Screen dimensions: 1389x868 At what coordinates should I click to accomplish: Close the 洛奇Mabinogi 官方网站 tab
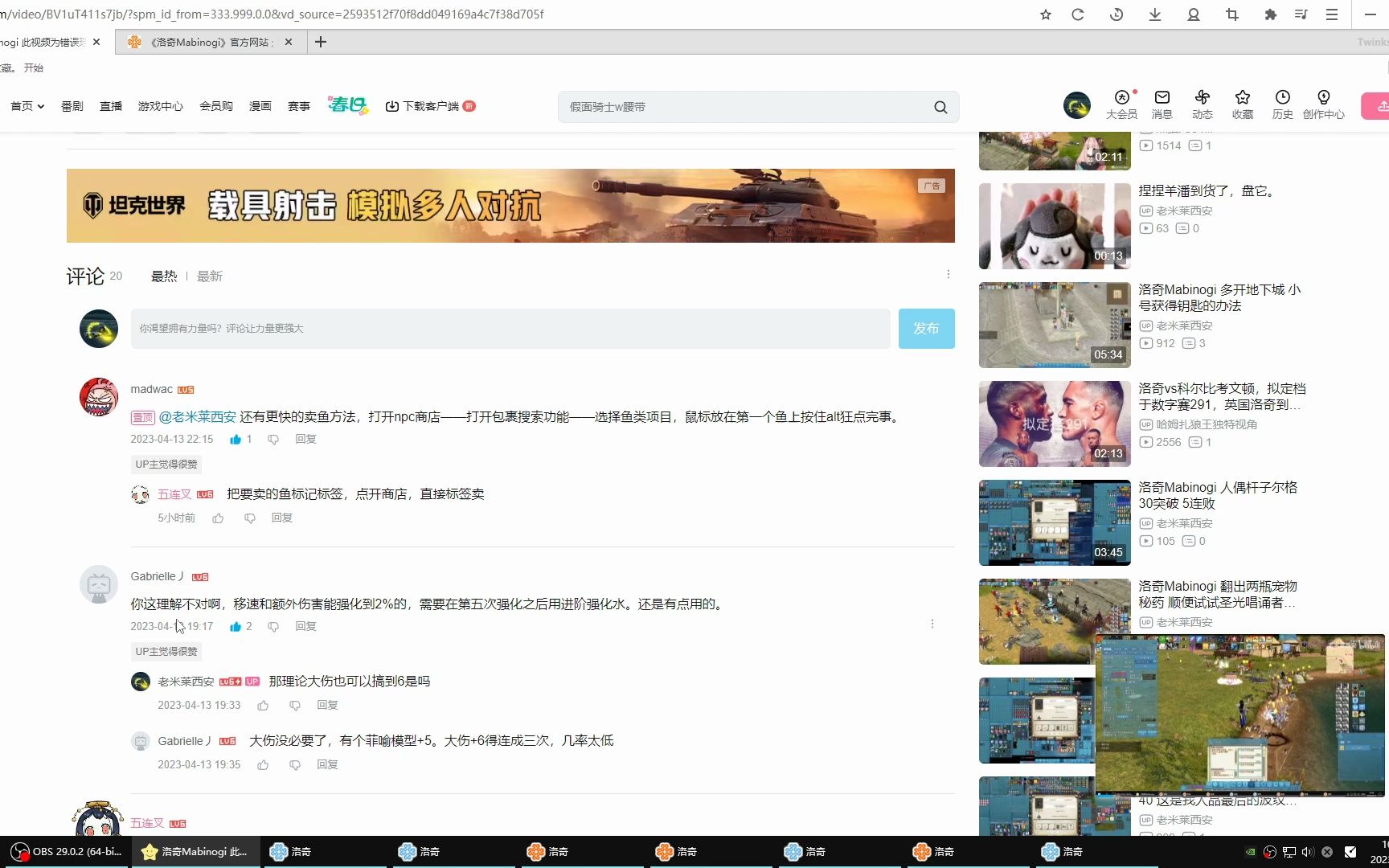(x=289, y=42)
